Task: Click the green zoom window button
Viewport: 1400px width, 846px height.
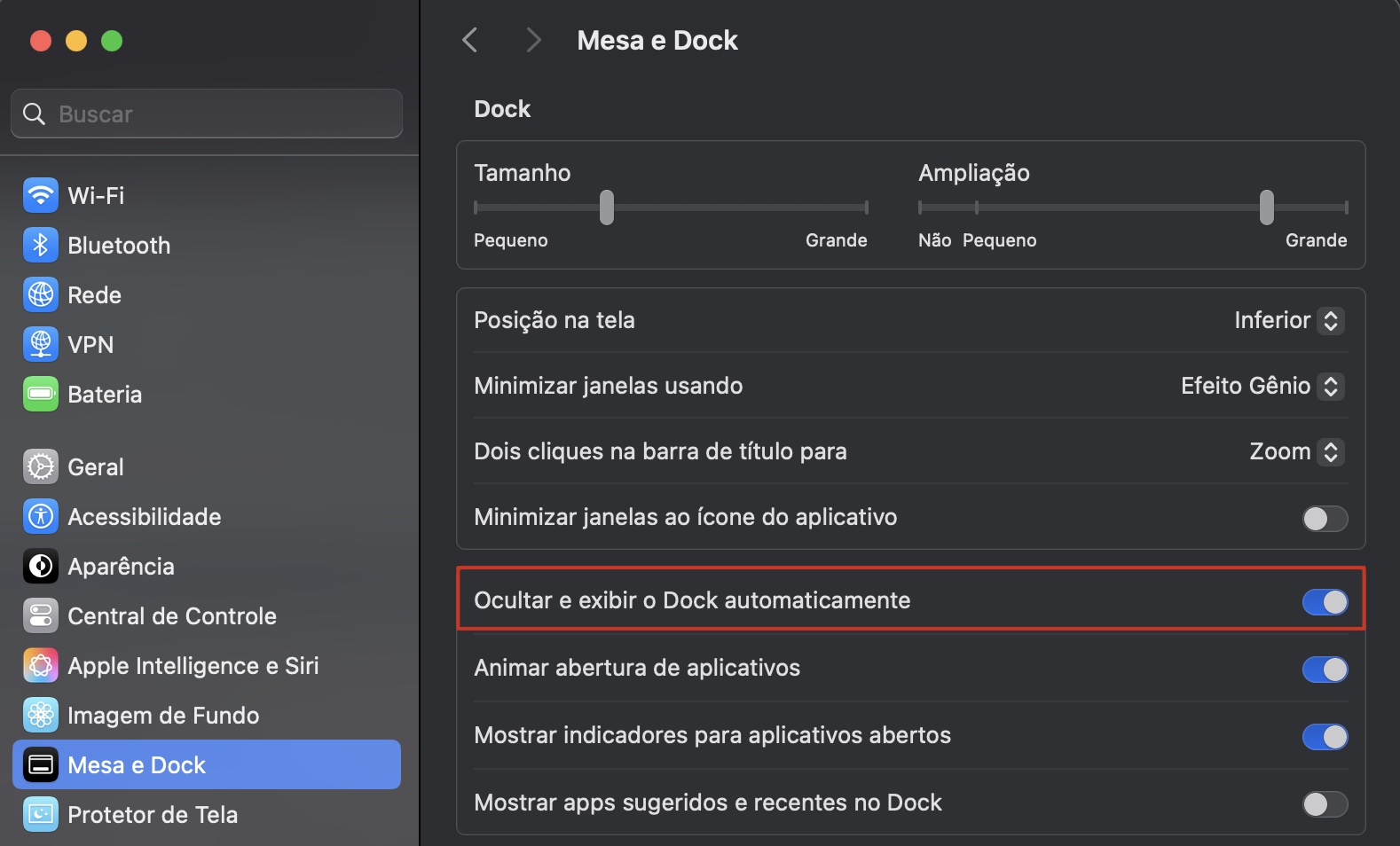Action: click(112, 41)
